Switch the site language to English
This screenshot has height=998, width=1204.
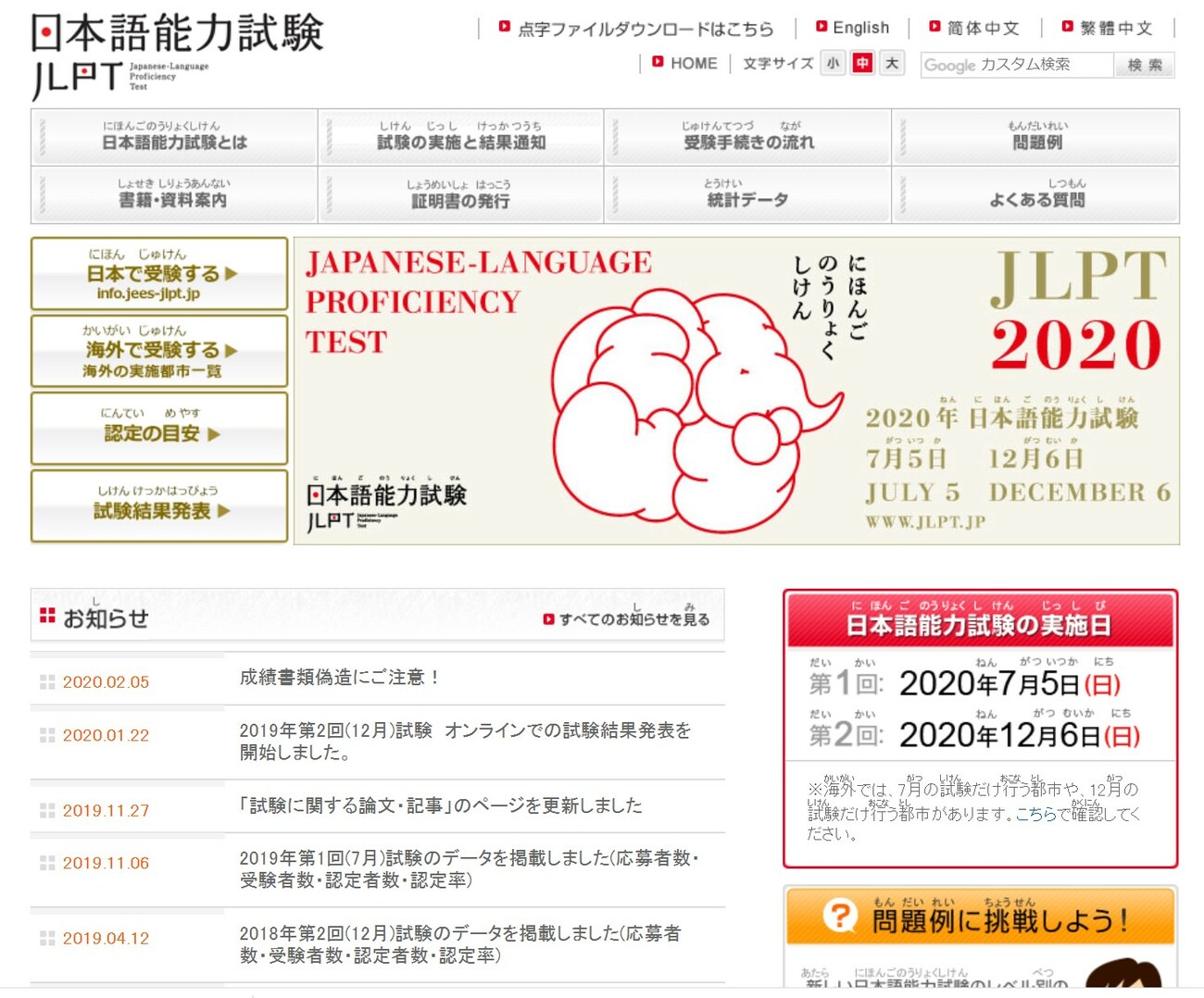click(860, 28)
